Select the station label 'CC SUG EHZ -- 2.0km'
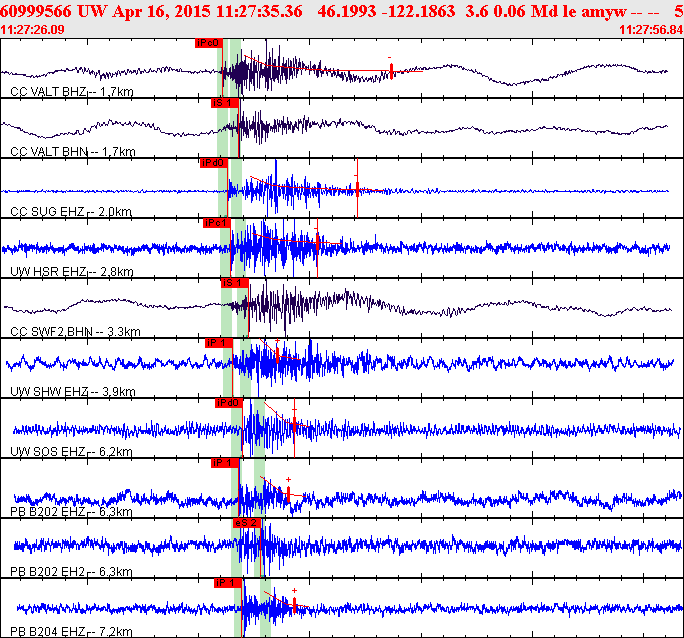The height and width of the screenshot is (638, 684). tap(71, 212)
